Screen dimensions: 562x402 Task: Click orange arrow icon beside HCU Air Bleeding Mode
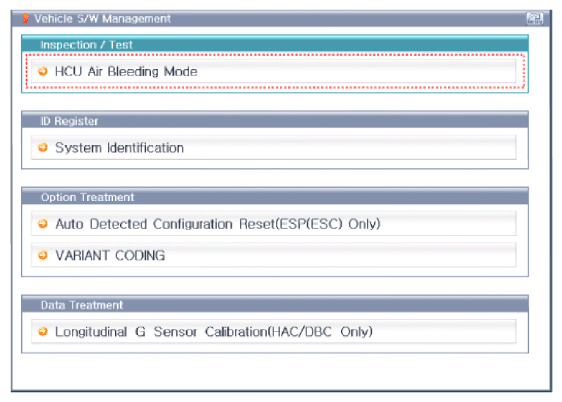tap(43, 71)
